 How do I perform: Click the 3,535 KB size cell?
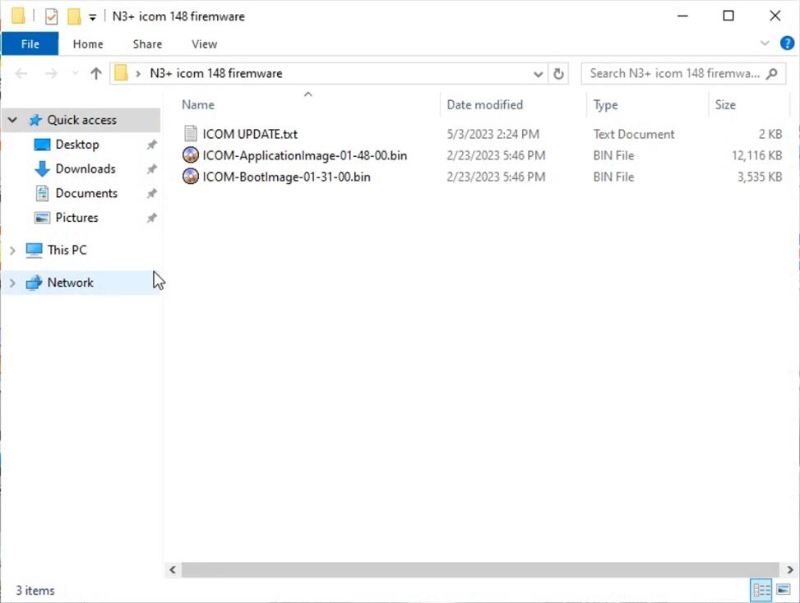coord(759,177)
